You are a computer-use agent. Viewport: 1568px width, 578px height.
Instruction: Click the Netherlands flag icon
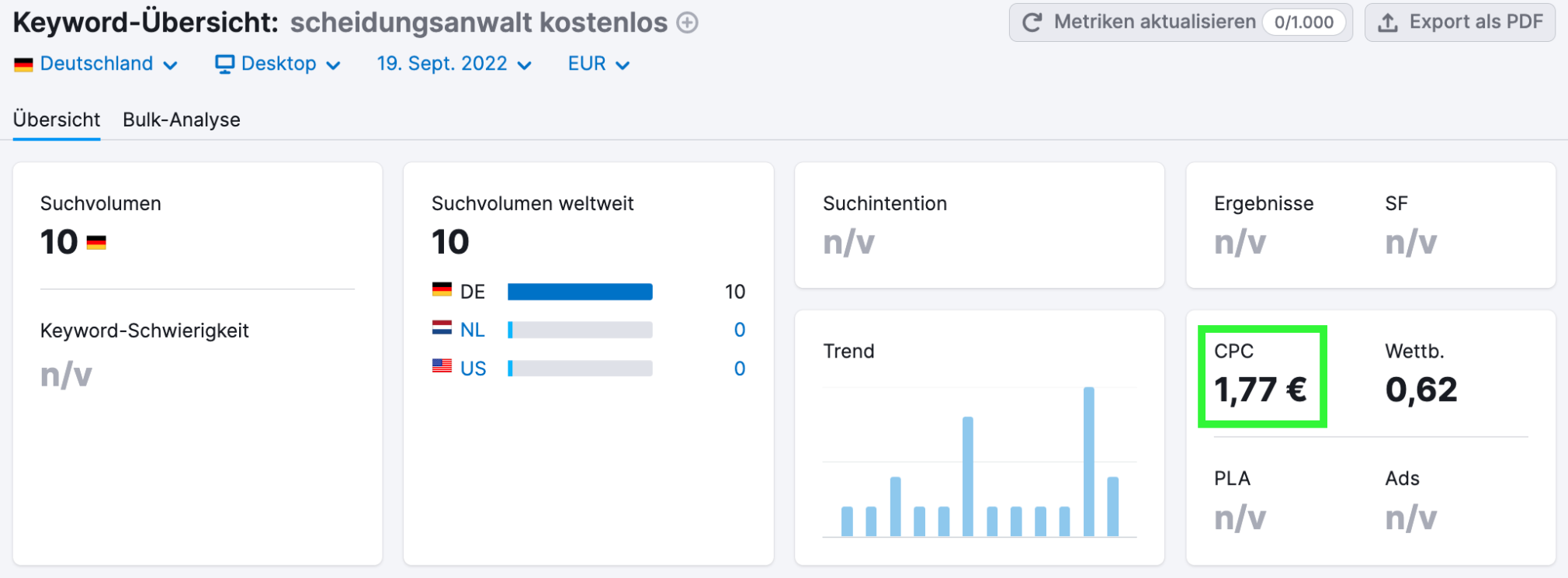[442, 327]
